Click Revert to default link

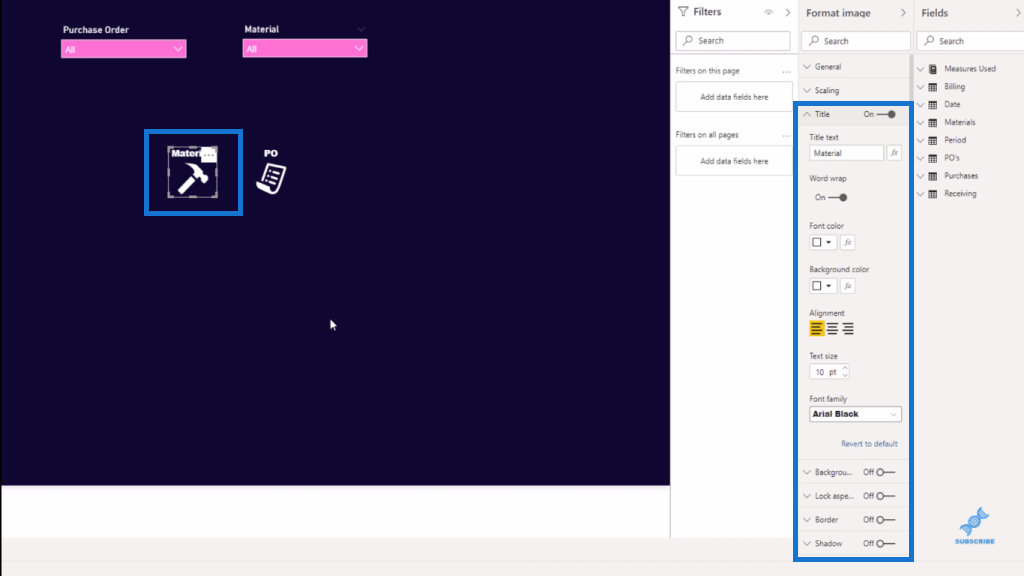(x=869, y=444)
